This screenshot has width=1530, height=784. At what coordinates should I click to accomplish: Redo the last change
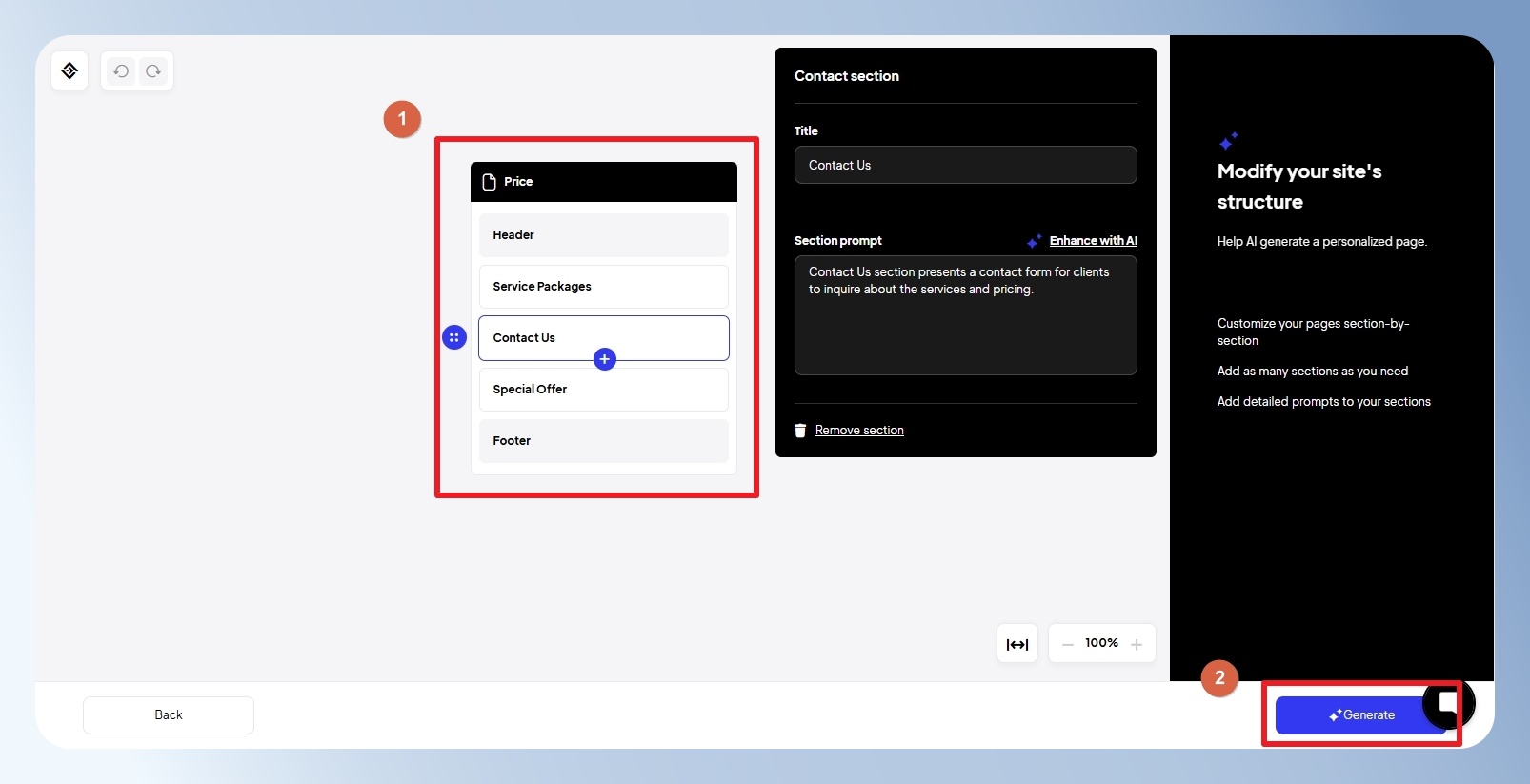tap(153, 70)
